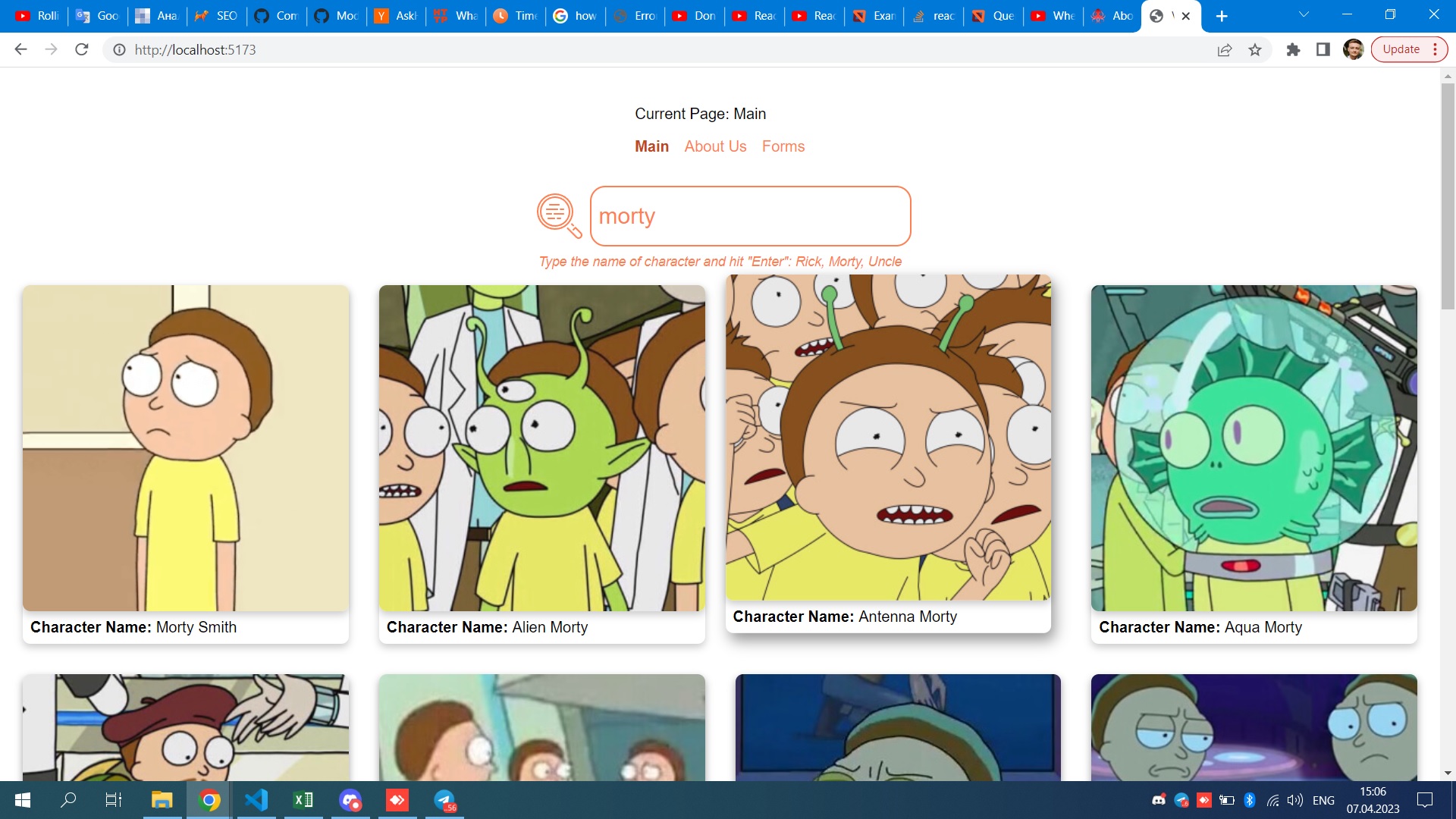Open the new tab plus button
This screenshot has width=1456, height=819.
1222,16
